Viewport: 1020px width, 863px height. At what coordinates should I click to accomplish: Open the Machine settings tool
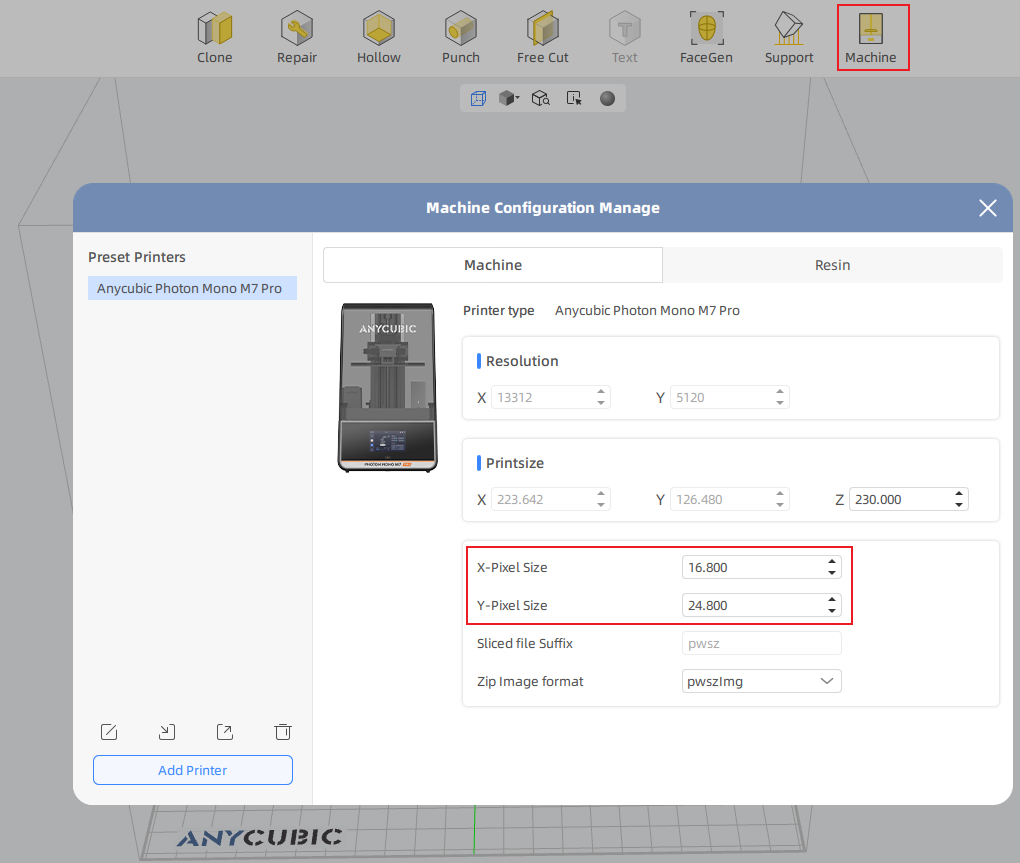point(871,38)
